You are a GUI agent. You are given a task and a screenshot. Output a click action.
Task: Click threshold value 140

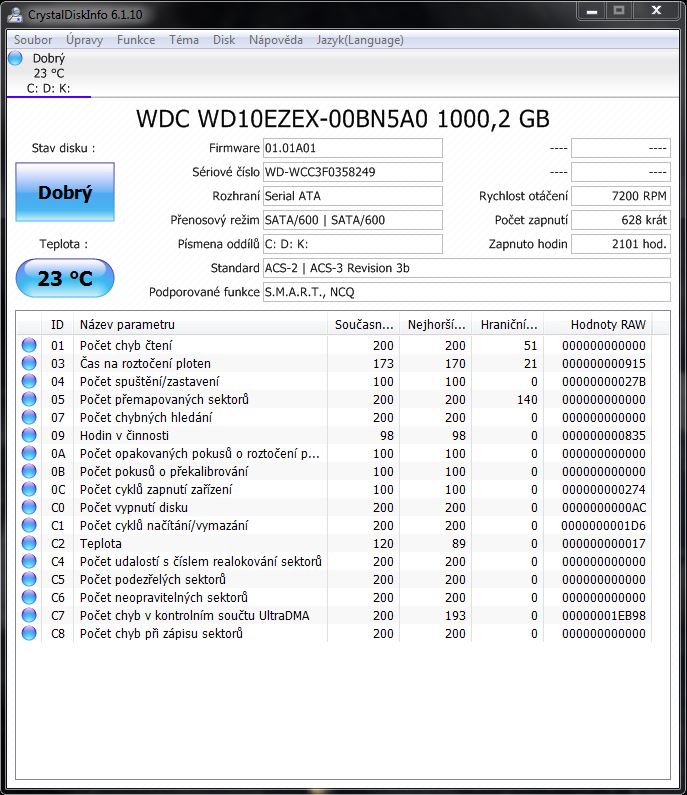527,400
